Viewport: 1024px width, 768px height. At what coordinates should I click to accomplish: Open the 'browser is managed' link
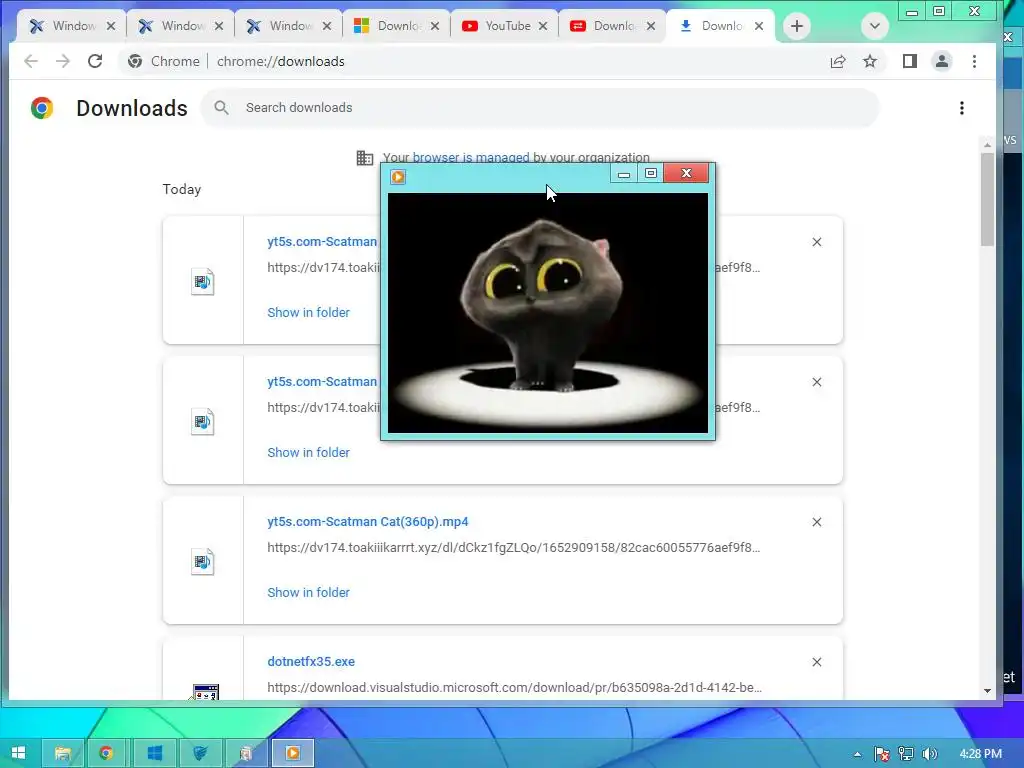tap(471, 157)
